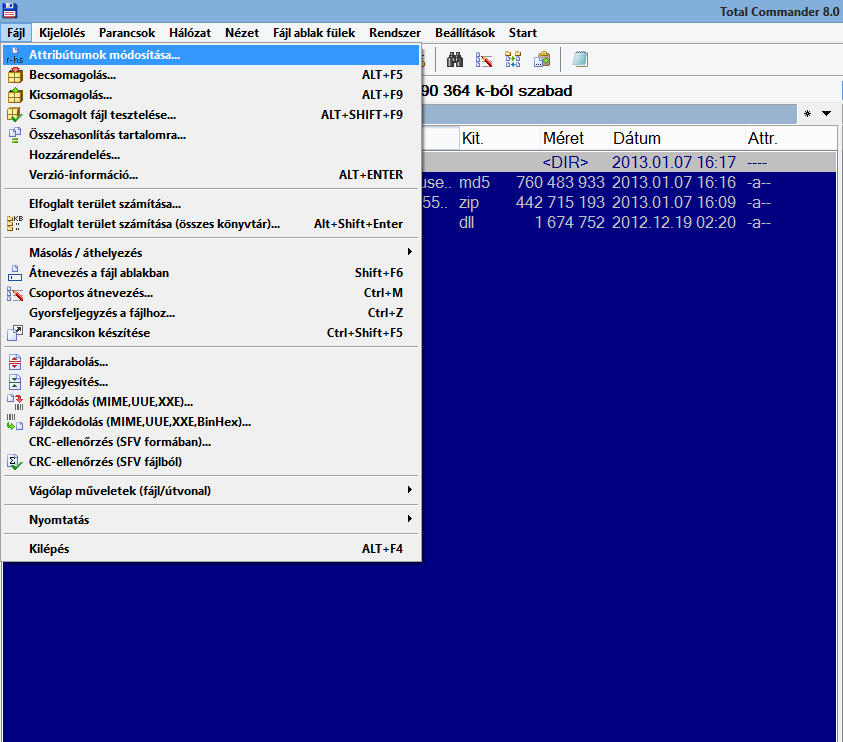Click the binoculars search files toolbar icon
843x742 pixels.
455,59
